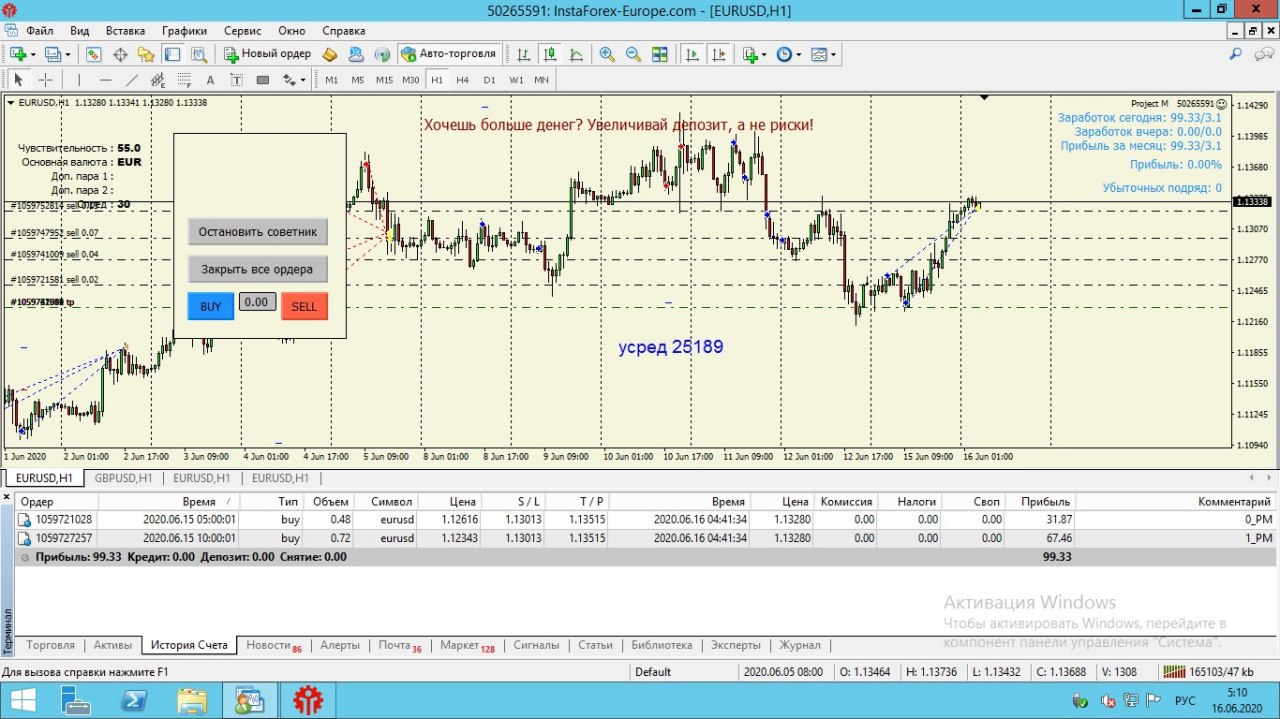Open the Графики menu

pos(184,31)
